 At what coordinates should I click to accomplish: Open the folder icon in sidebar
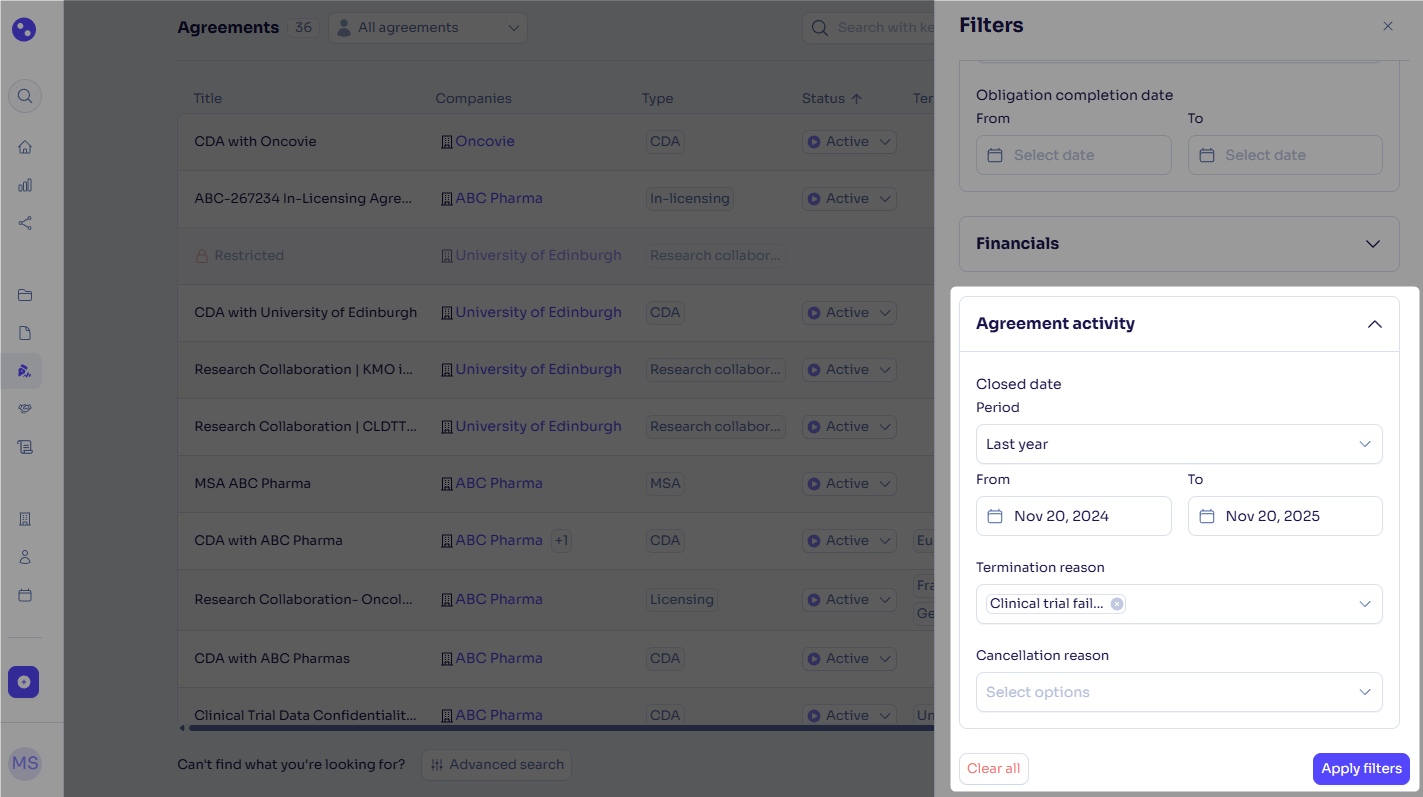tap(25, 295)
